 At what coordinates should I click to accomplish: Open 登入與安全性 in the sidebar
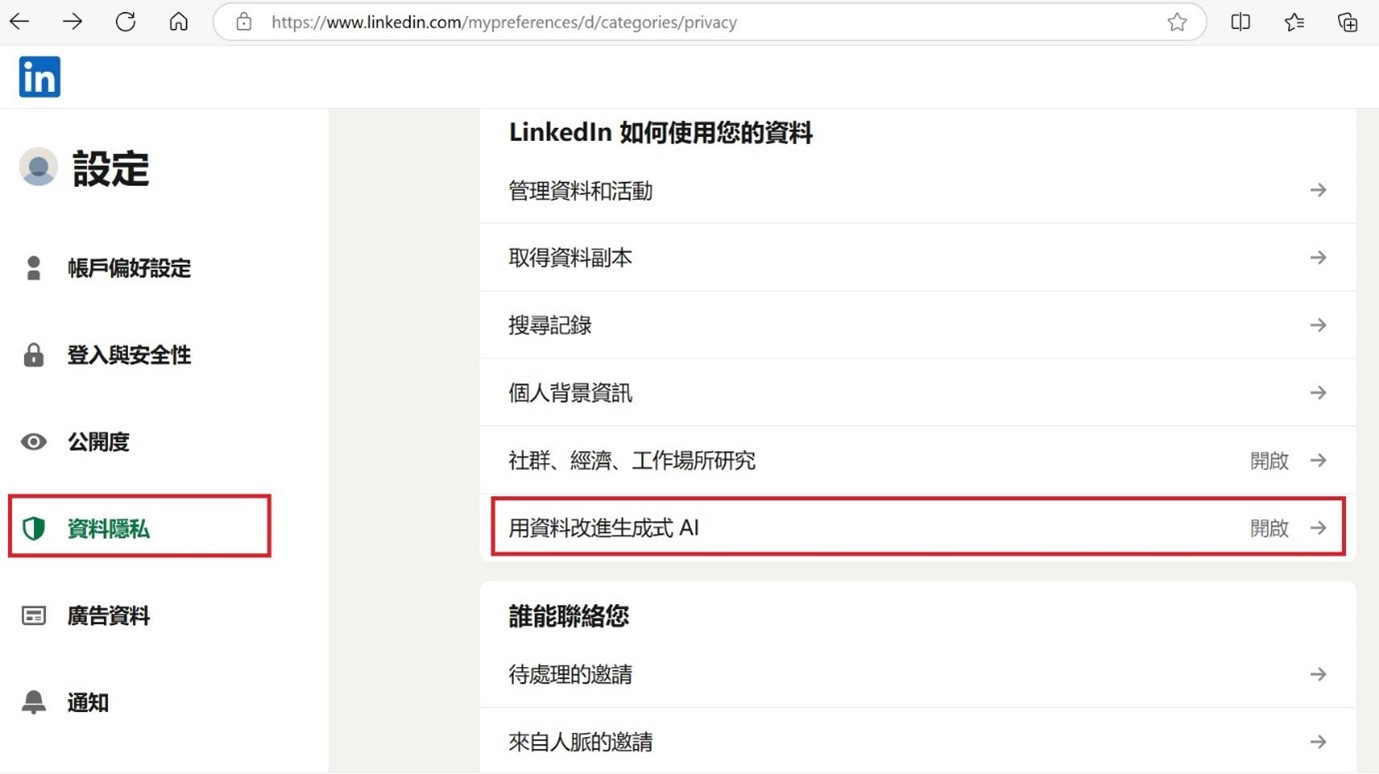(129, 355)
